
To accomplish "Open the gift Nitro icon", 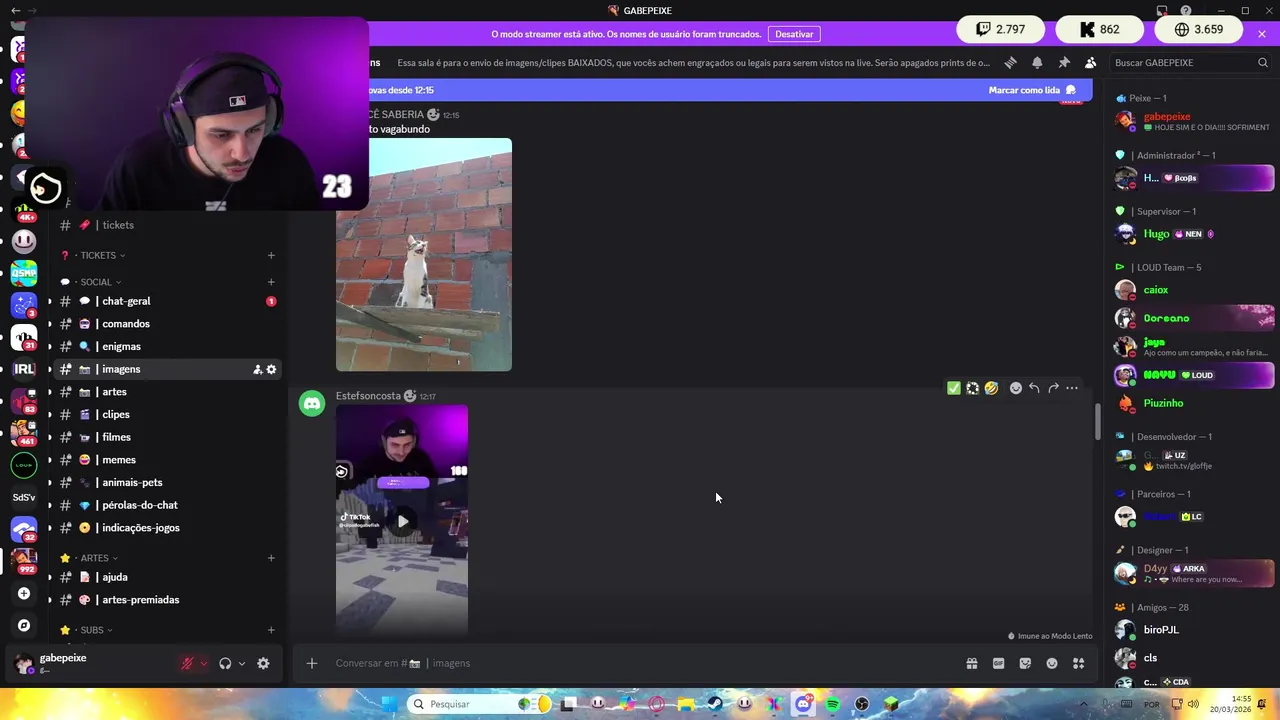I will [x=971, y=663].
